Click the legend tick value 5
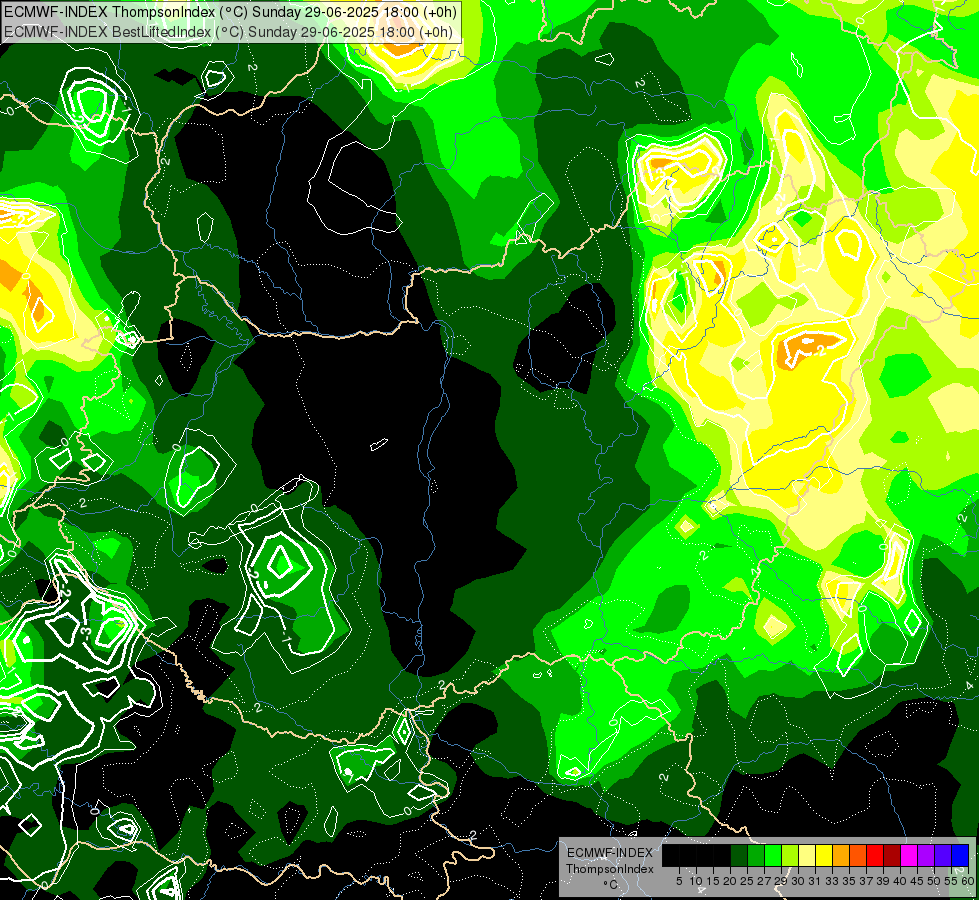 [679, 881]
